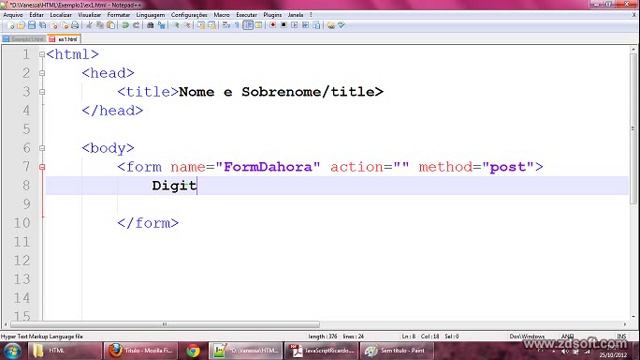Collapse the form tag fold on line 7
Viewport: 640px width, 360px height.
[x=42, y=167]
